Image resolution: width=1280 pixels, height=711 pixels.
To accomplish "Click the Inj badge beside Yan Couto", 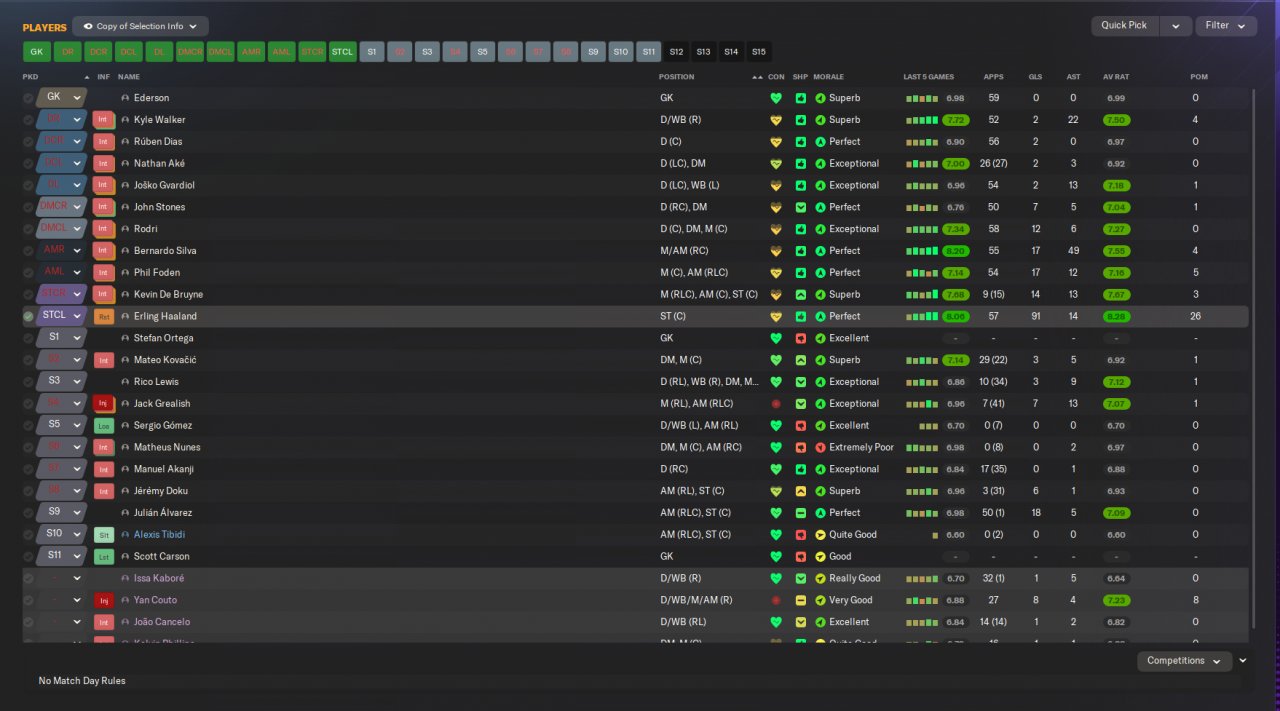I will point(103,600).
